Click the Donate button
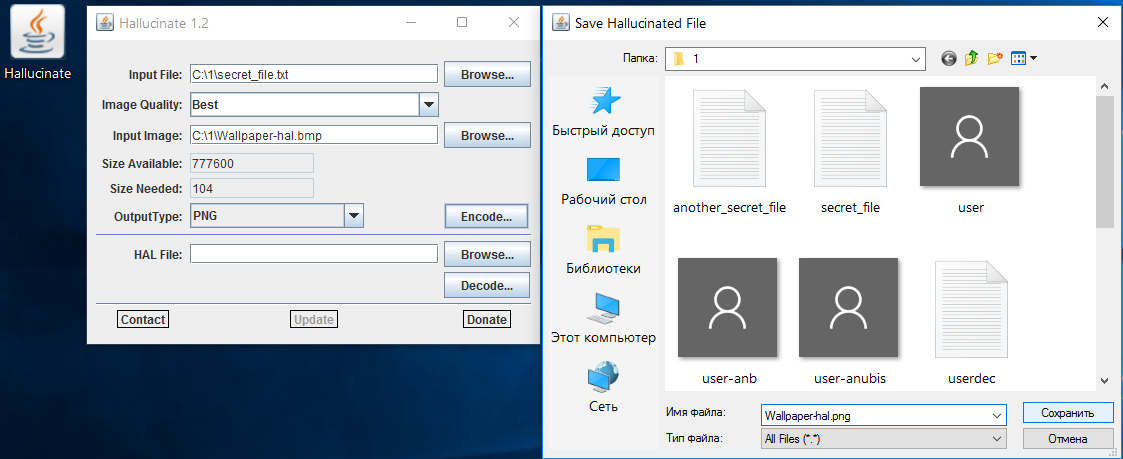This screenshot has width=1123, height=459. [487, 319]
